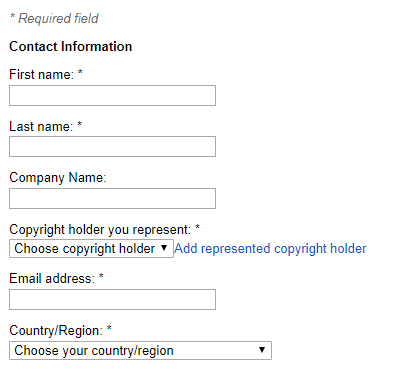Viewport: 394px width, 369px height.
Task: Click the Required field note
Action: [54, 18]
